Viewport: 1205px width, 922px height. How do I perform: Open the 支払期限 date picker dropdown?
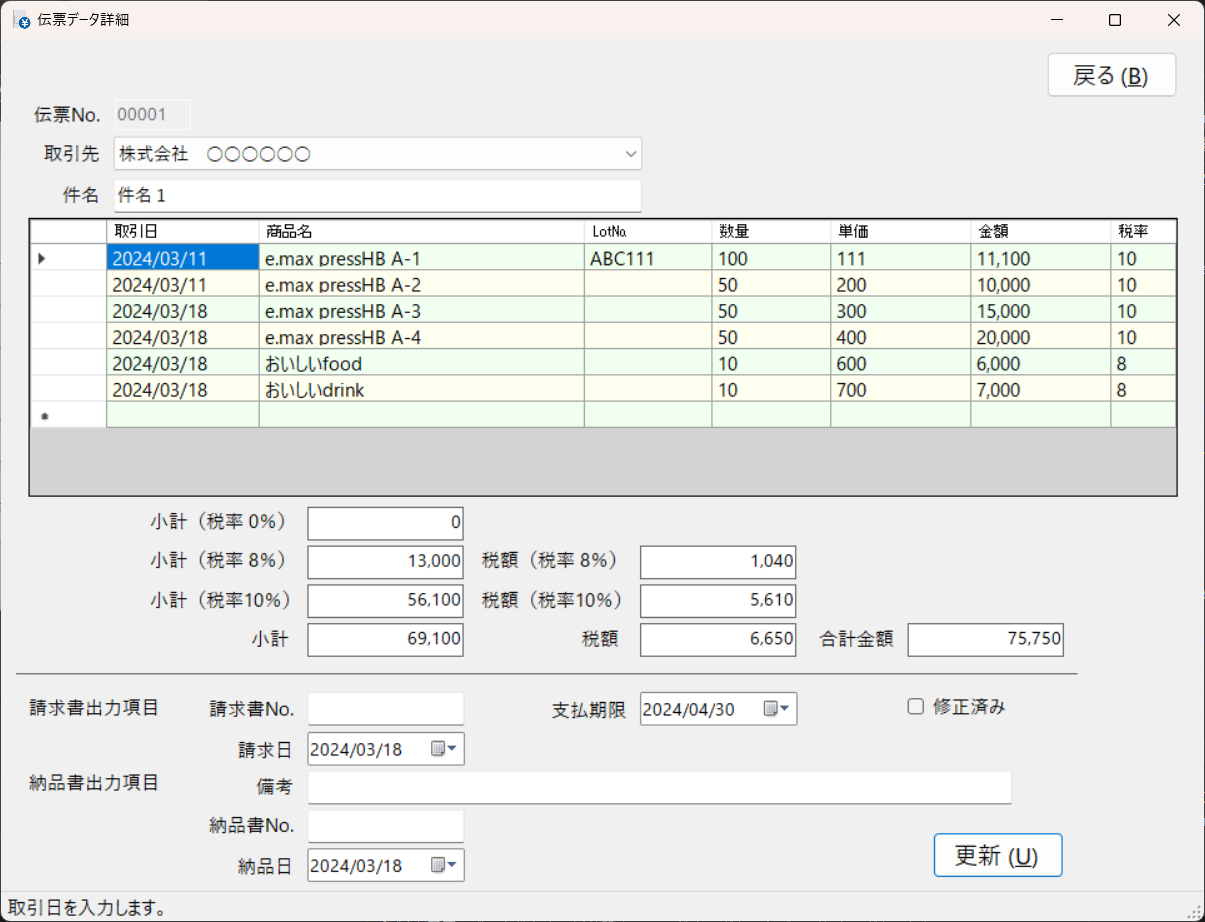[x=777, y=709]
